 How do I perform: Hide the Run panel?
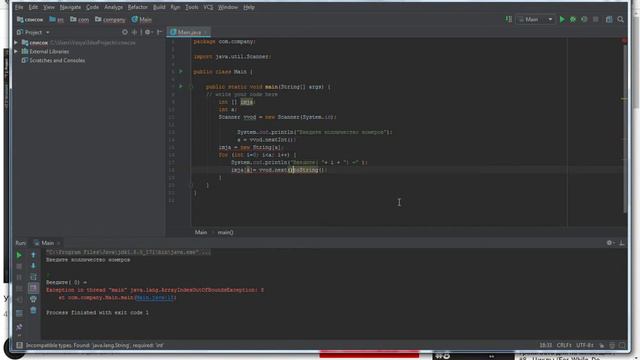[x=621, y=242]
